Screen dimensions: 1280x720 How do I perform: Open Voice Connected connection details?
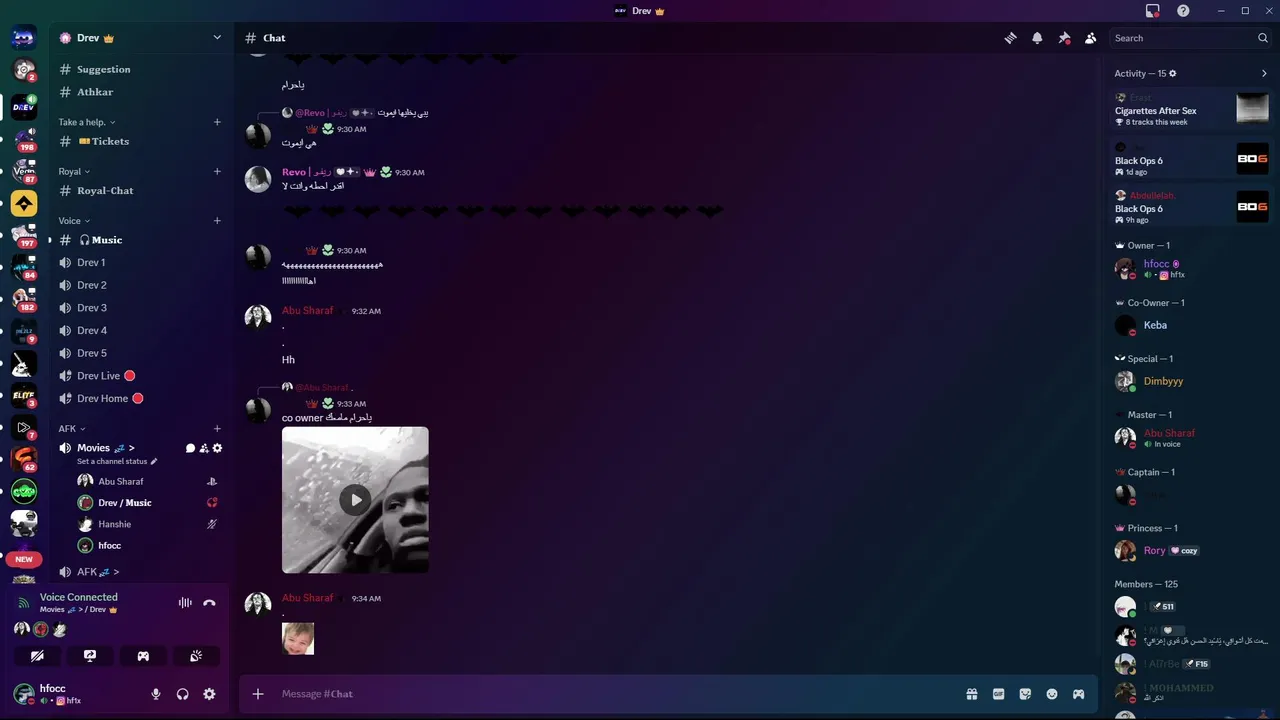[x=78, y=597]
